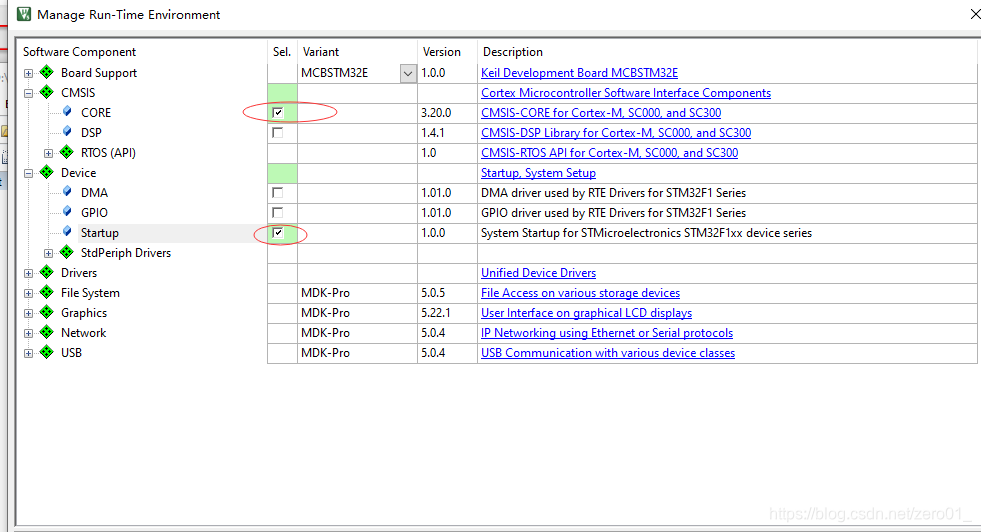981x532 pixels.
Task: Click the Network green diamond icon
Action: click(x=47, y=333)
